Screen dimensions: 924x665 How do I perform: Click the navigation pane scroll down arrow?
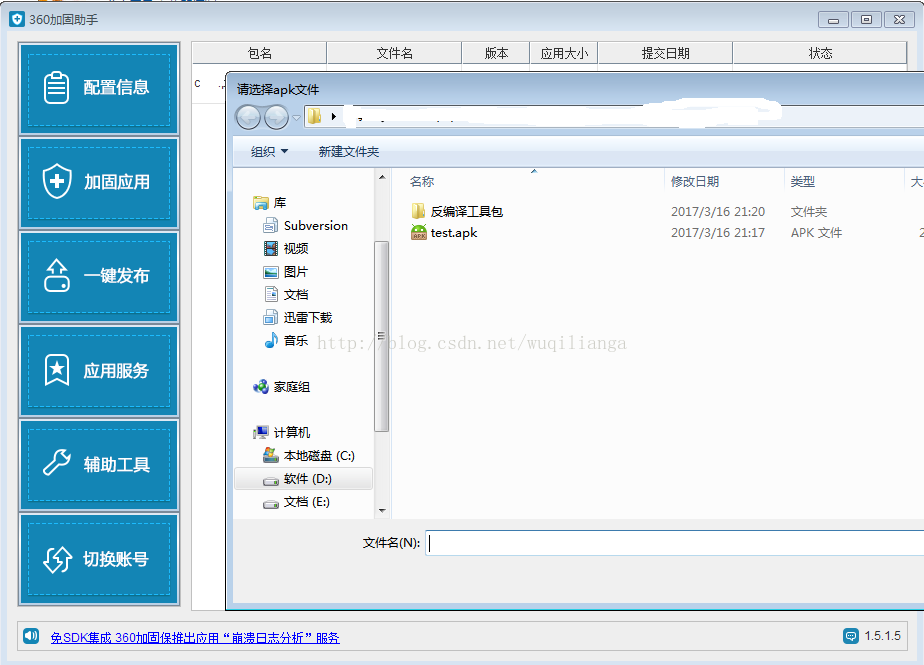[x=382, y=511]
